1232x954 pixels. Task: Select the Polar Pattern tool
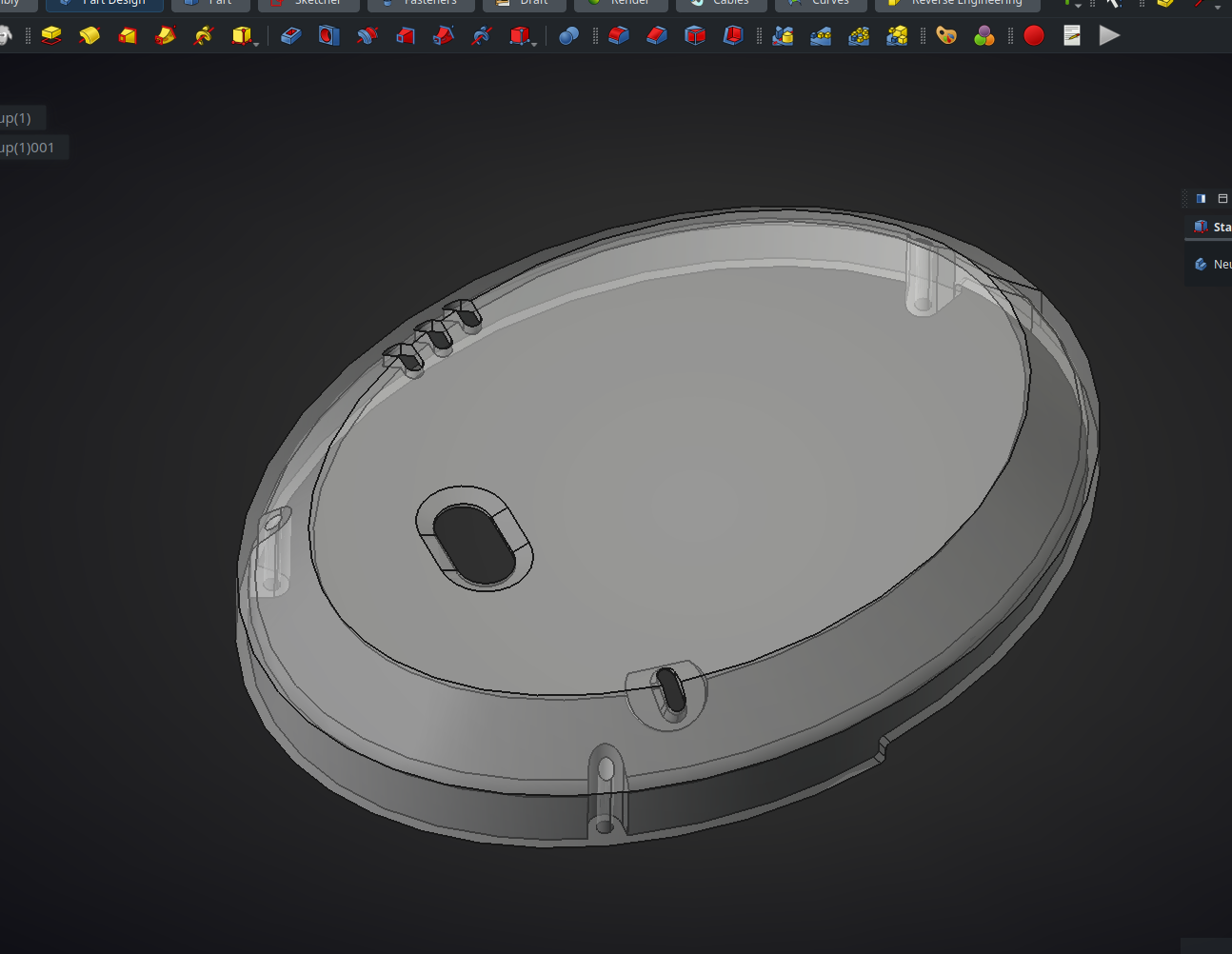pyautogui.click(x=859, y=36)
